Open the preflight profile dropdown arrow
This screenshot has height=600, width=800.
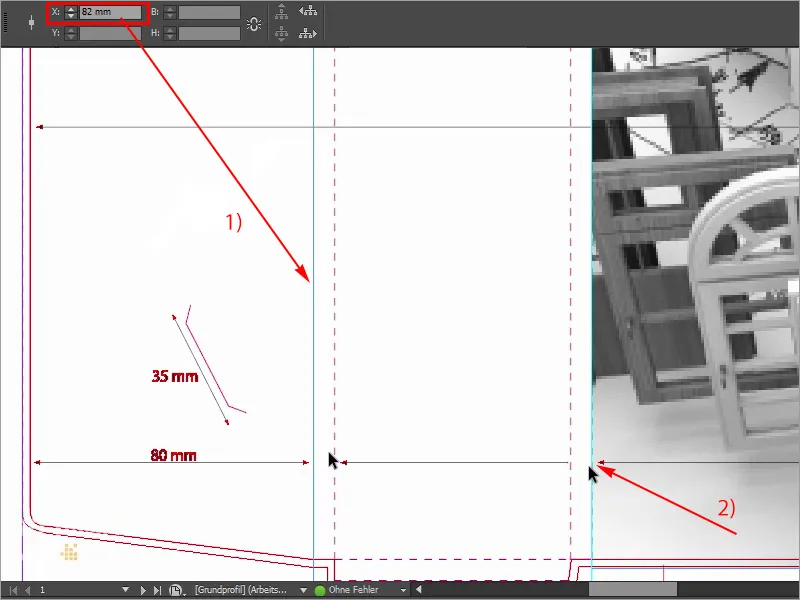click(303, 590)
